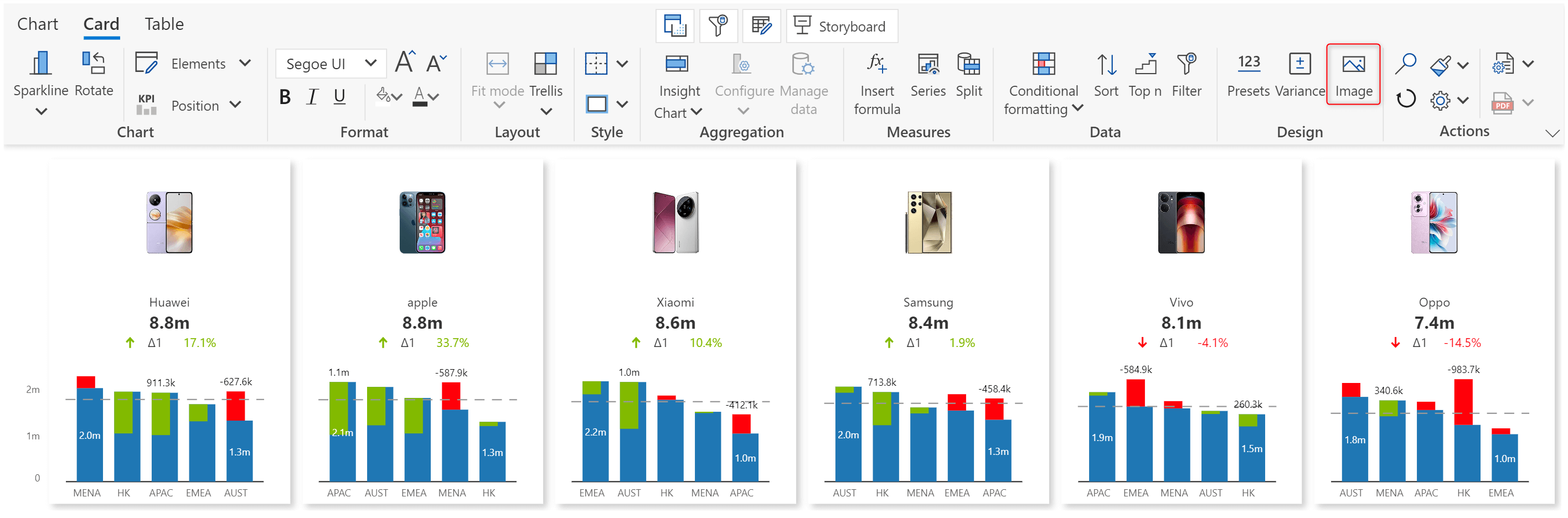This screenshot has width=1568, height=518.
Task: Click the top toolbar filter funnel button
Action: [x=718, y=26]
